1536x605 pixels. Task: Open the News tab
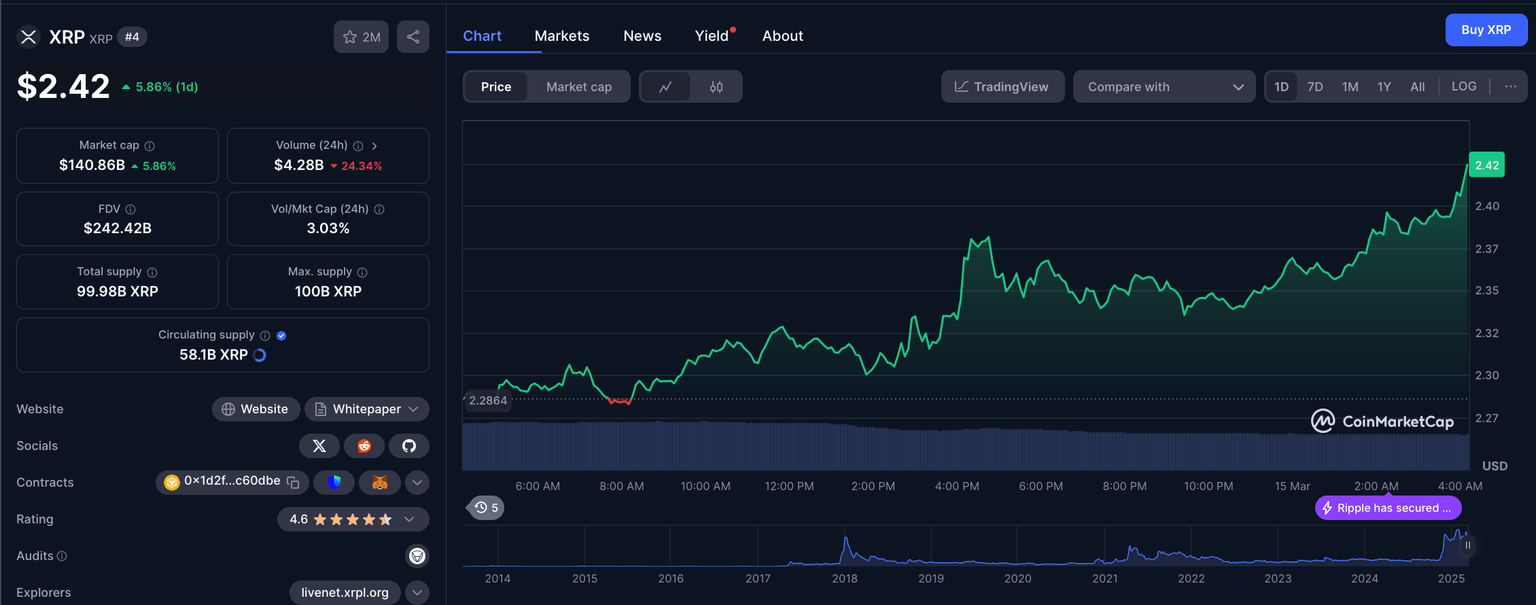[x=641, y=35]
